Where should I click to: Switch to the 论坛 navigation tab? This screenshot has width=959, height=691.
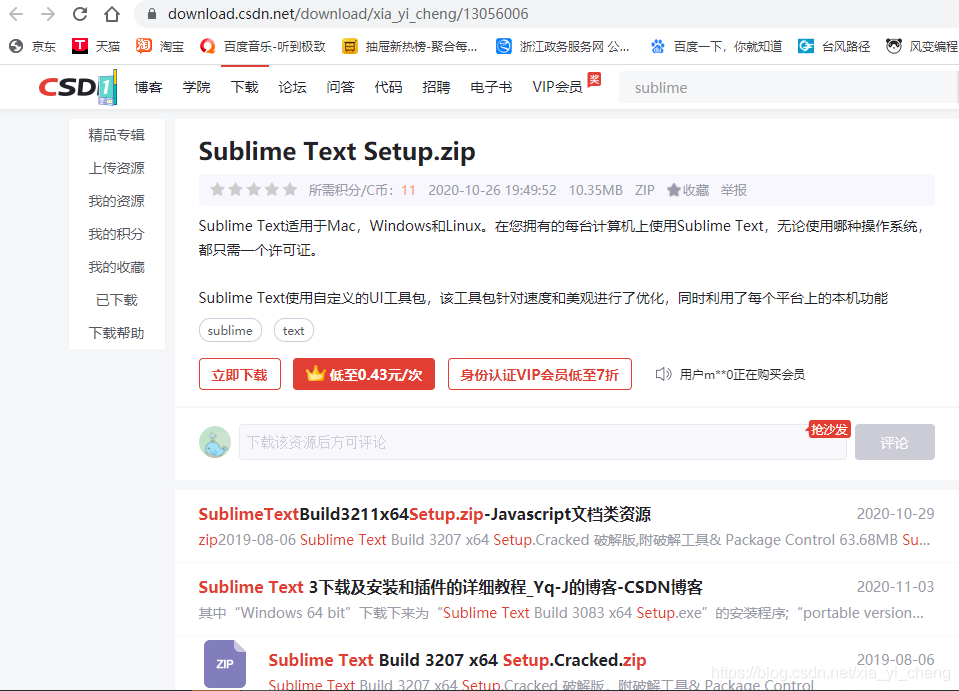291,87
